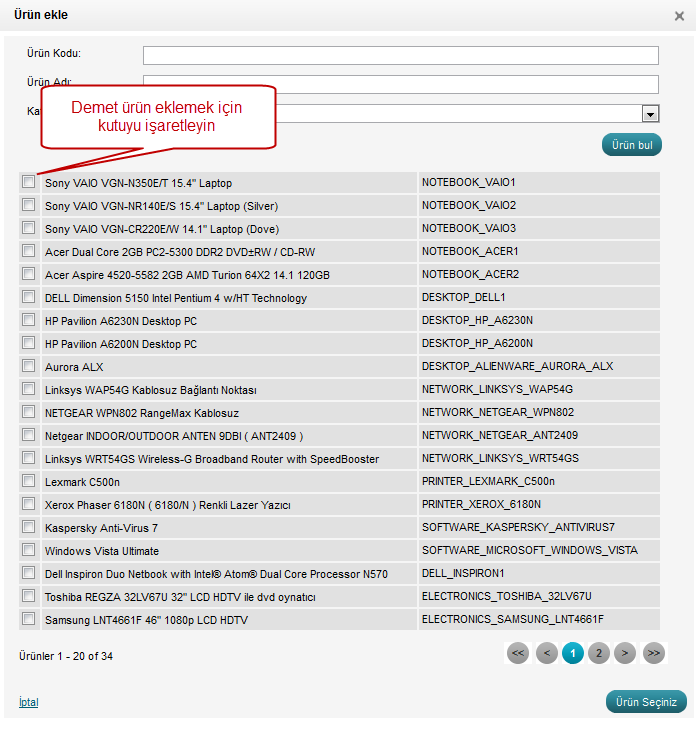Viewport: 696px width, 729px height.
Task: Select the Kaspersky Anti-Virus 7 checkbox
Action: (x=28, y=527)
